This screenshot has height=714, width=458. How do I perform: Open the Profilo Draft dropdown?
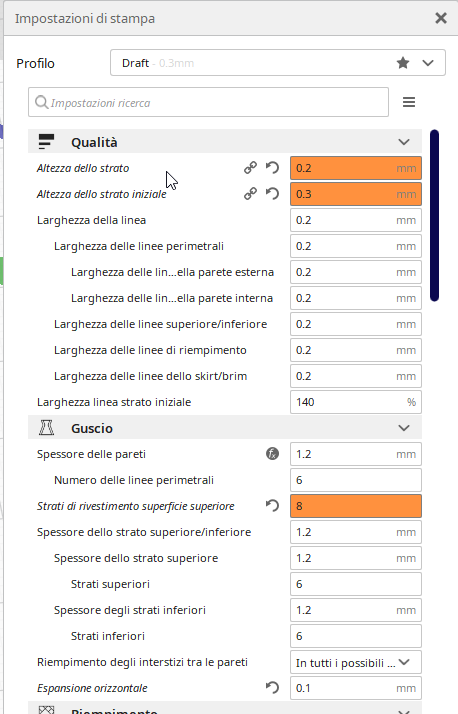(x=278, y=63)
